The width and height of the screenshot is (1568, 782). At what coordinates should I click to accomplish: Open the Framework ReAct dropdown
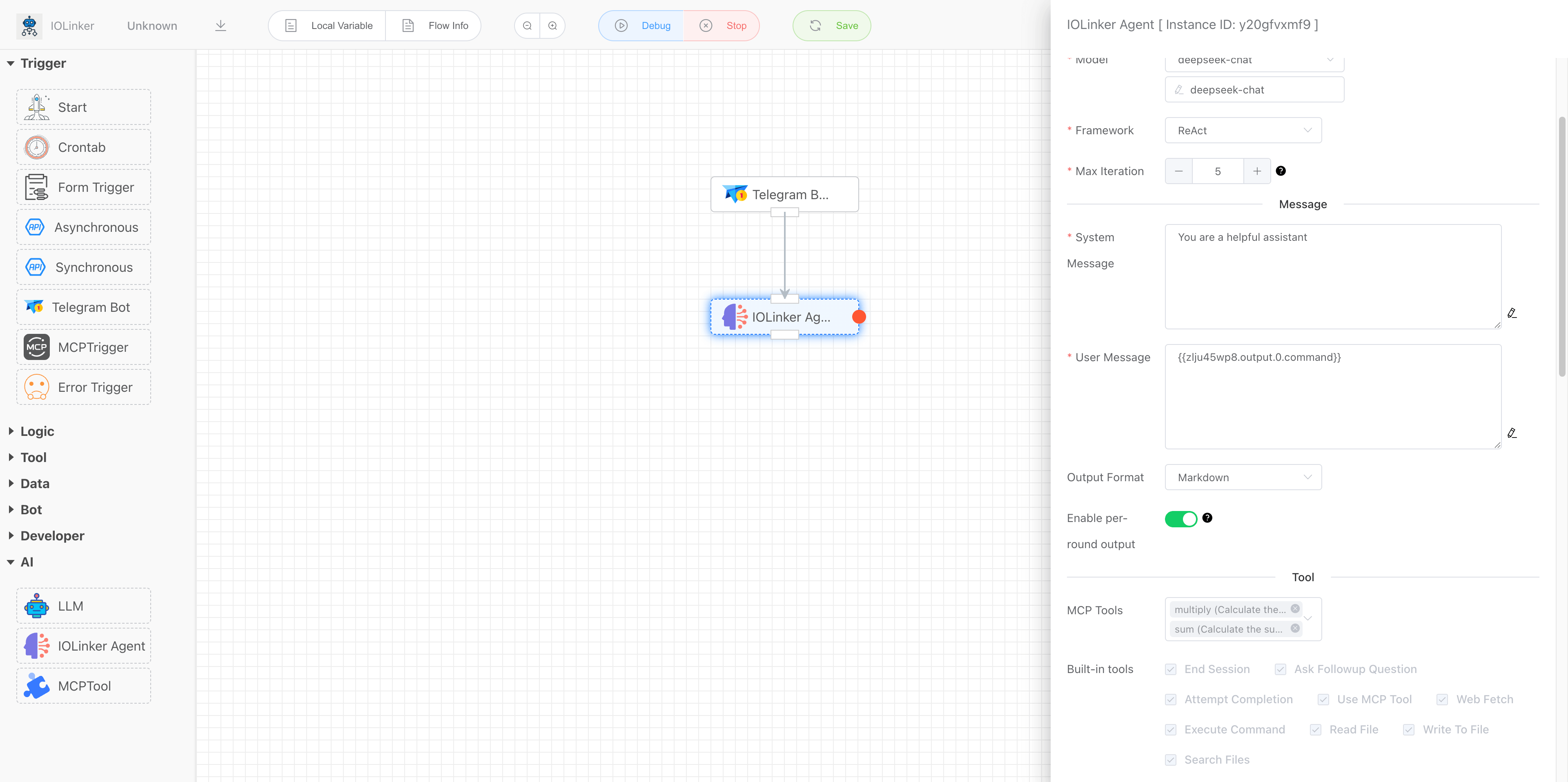1243,131
